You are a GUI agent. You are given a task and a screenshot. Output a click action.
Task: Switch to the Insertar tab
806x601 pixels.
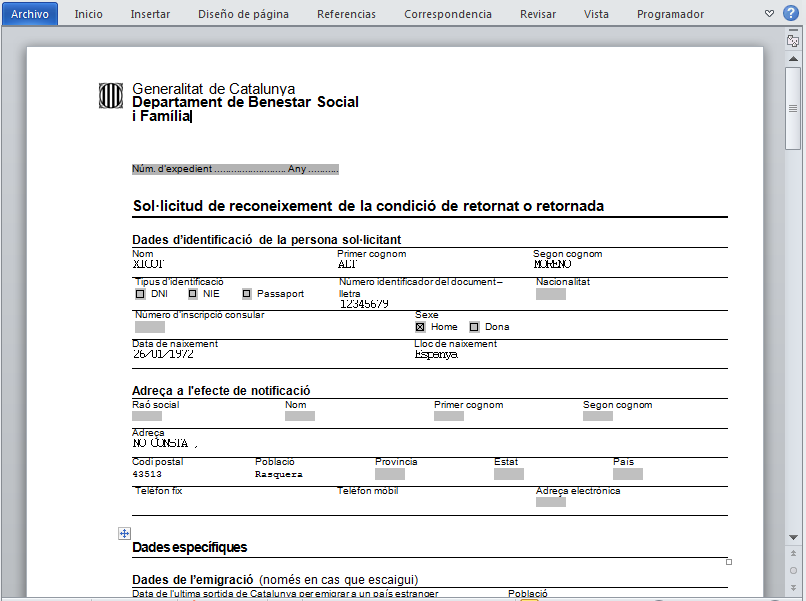(150, 14)
